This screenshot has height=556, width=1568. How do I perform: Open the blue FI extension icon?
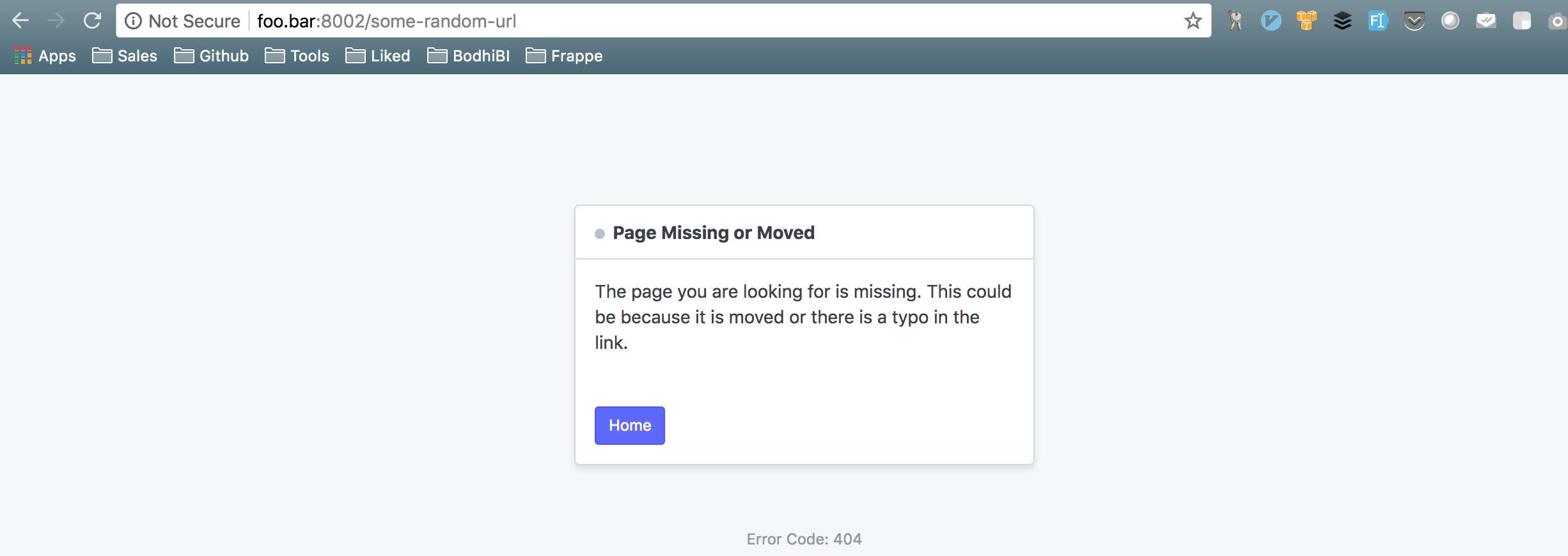(x=1378, y=21)
